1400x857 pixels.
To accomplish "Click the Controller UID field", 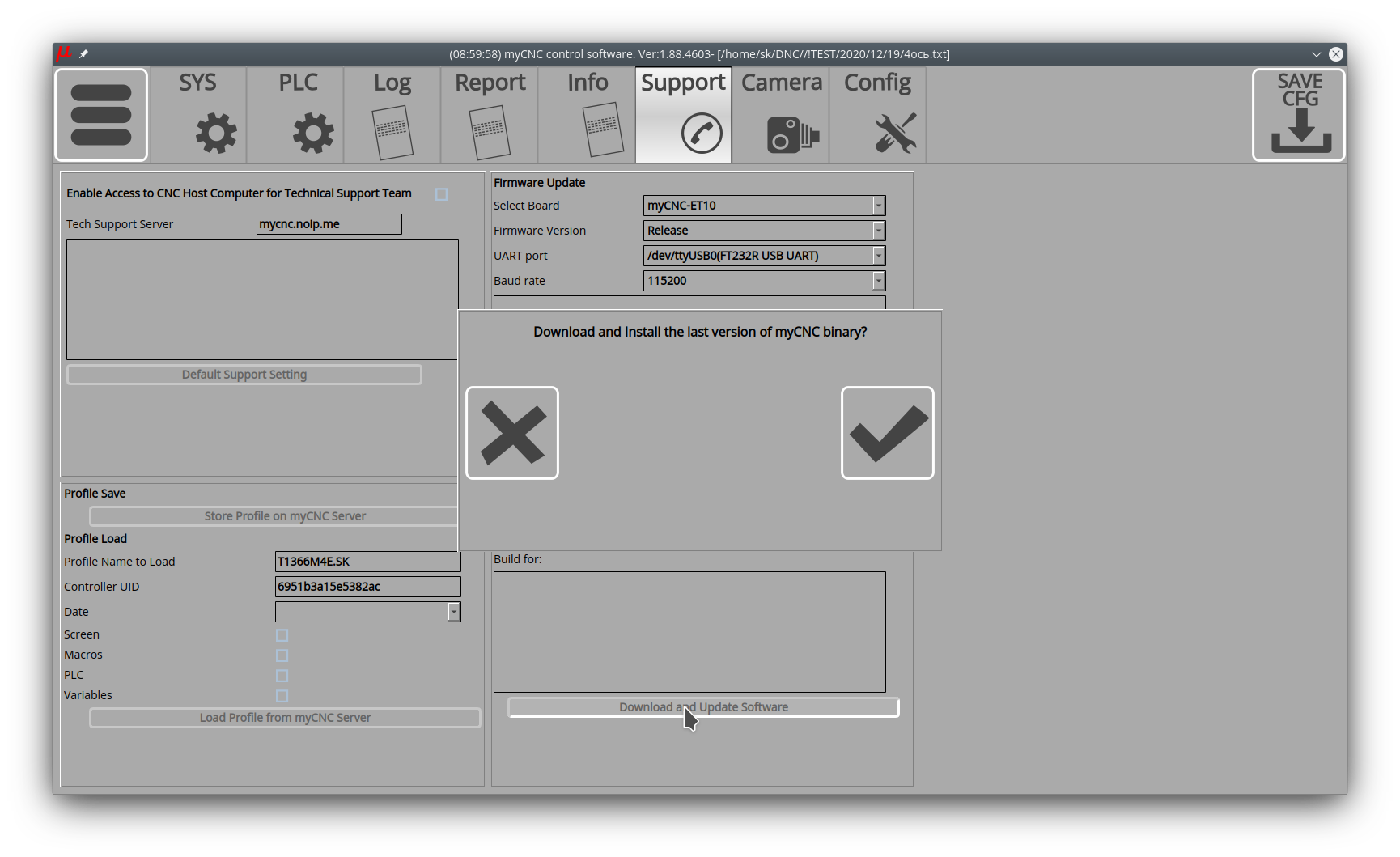I will click(x=368, y=587).
